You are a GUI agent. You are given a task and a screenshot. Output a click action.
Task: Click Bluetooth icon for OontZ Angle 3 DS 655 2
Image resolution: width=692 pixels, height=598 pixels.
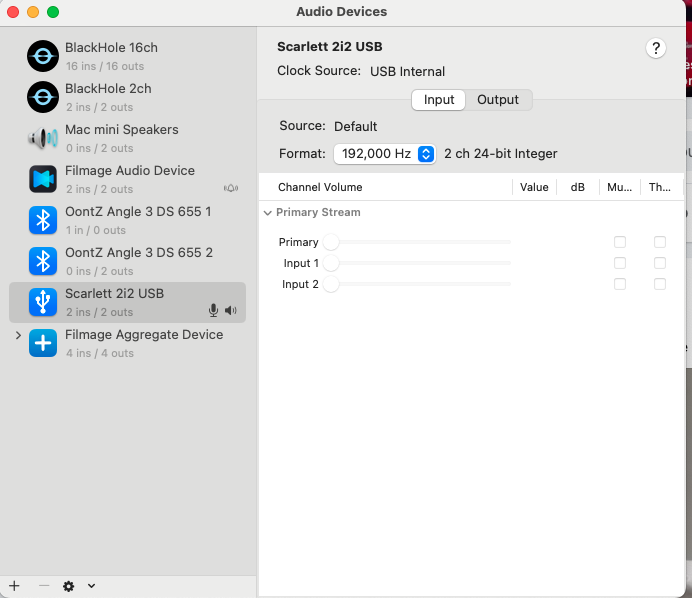point(43,261)
